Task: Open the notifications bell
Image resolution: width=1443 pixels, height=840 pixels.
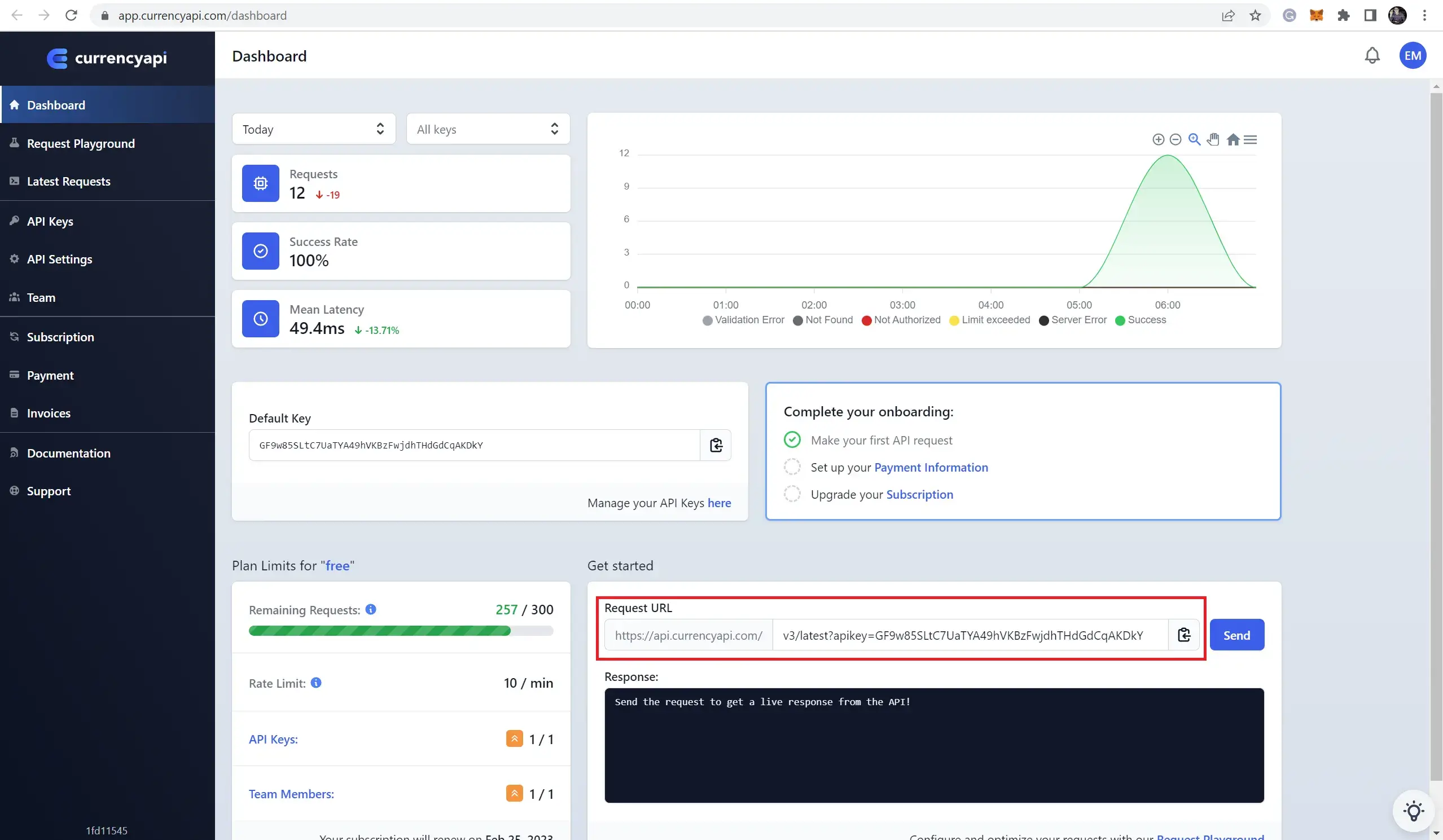Action: point(1372,55)
